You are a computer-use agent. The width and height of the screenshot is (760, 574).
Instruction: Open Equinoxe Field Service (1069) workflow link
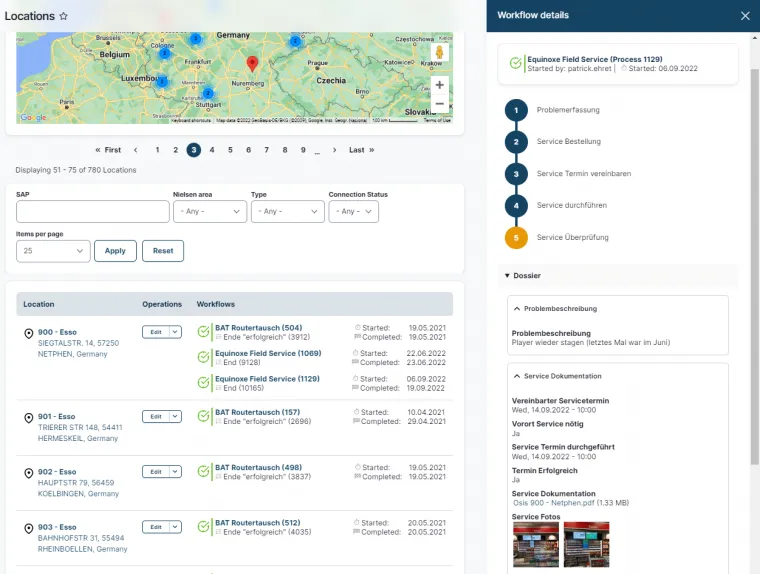(268, 353)
